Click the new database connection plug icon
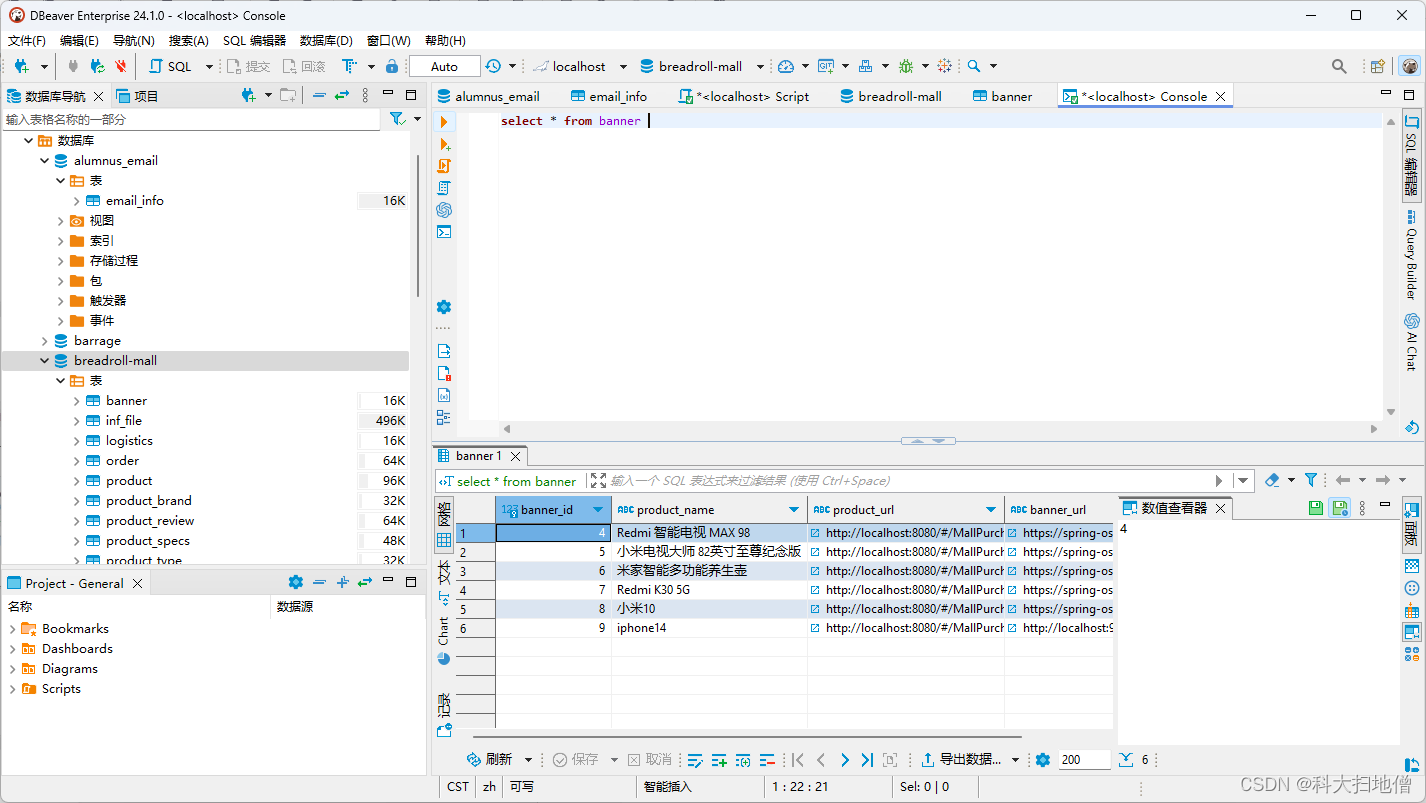Screen dimensions: 1426x803 21,66
